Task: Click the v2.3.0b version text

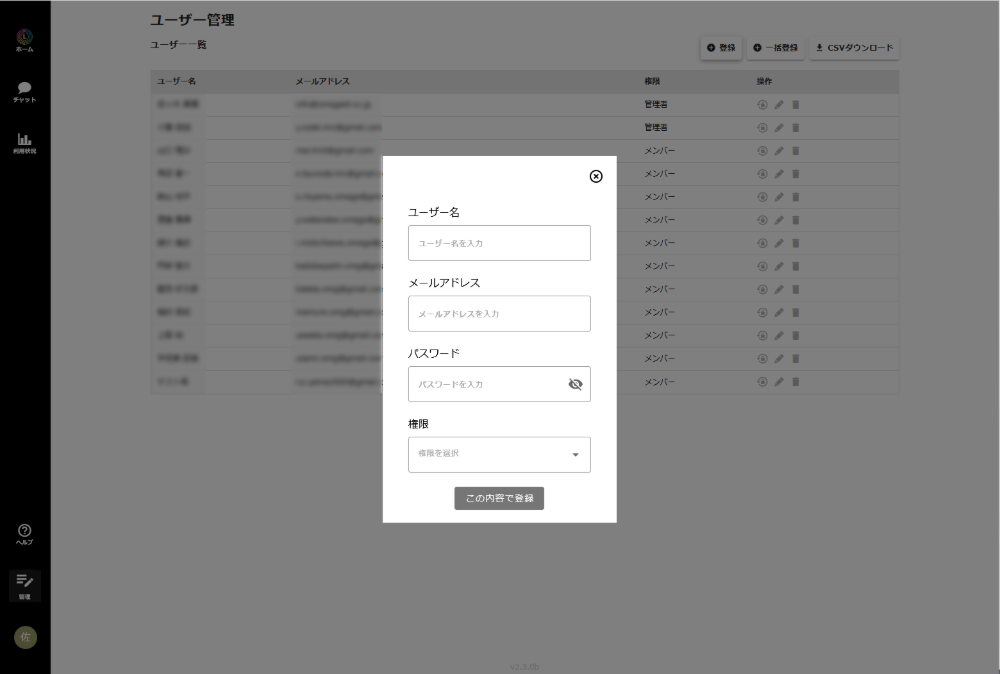Action: pyautogui.click(x=524, y=667)
